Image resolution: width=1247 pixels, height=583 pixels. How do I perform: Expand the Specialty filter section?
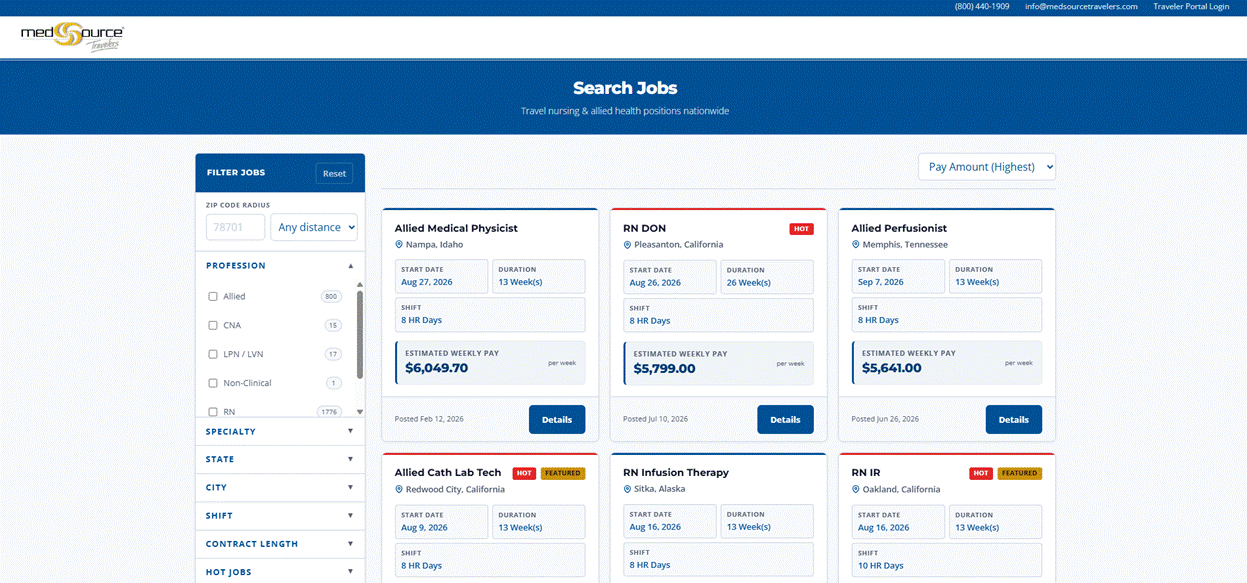click(280, 432)
